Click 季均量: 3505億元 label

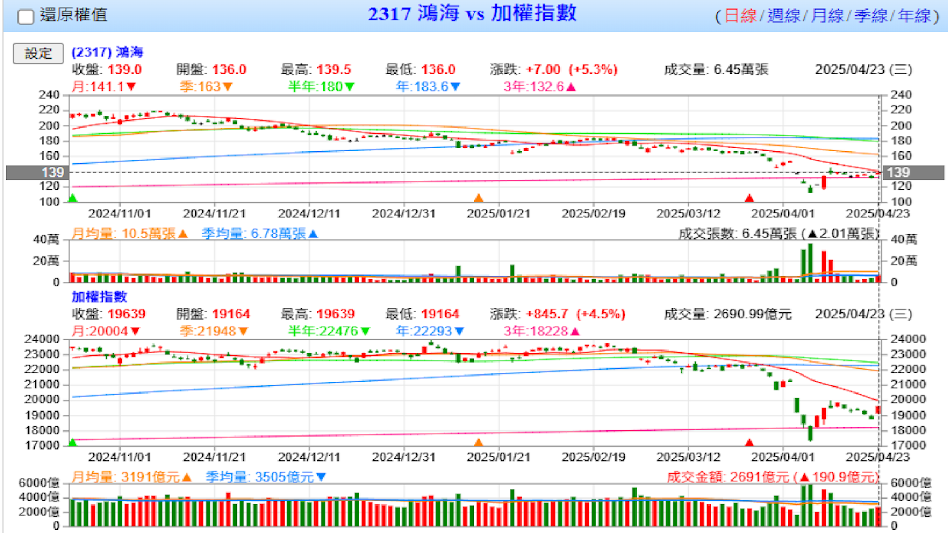[266, 477]
